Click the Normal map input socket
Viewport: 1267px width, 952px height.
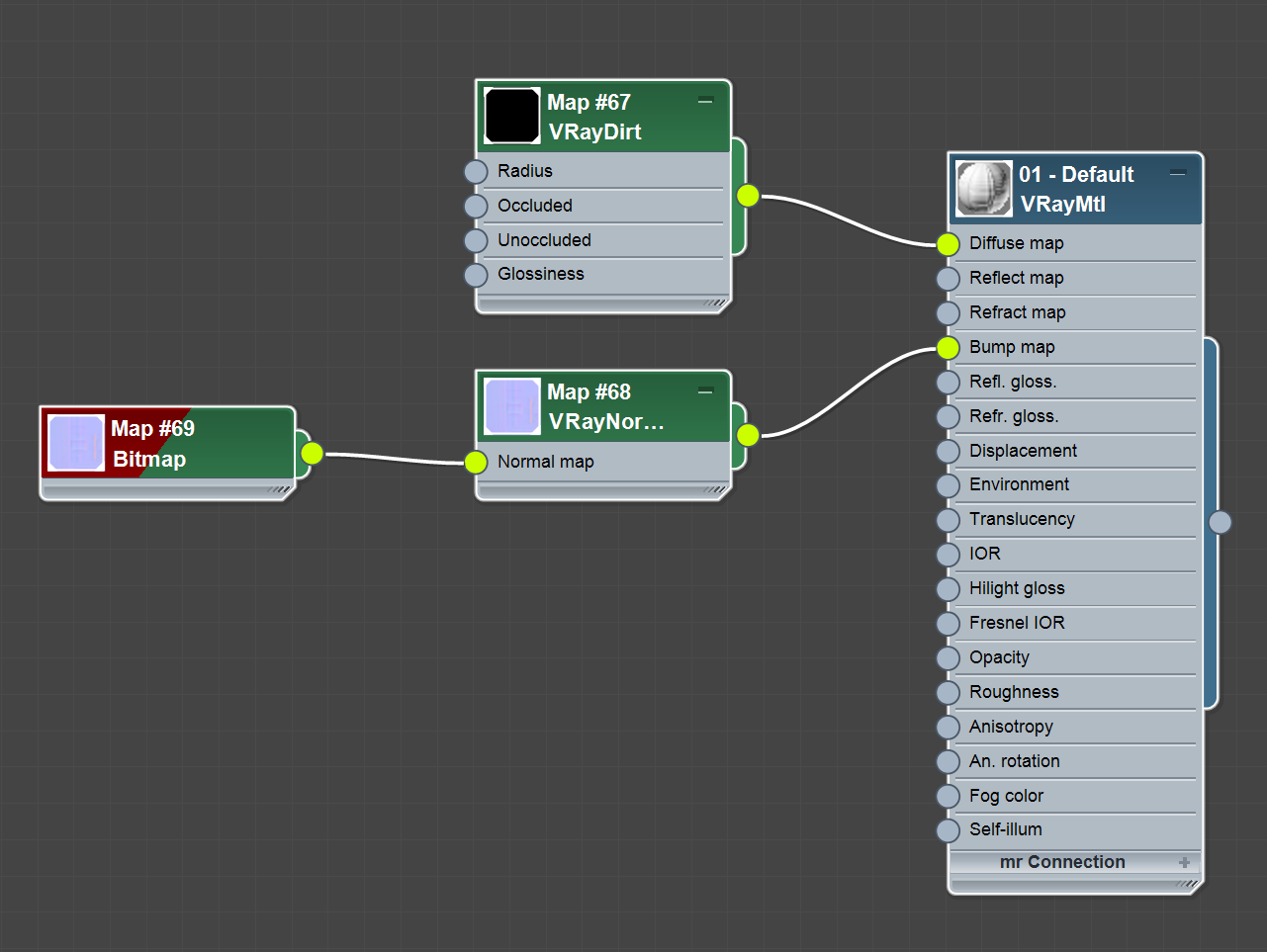[476, 462]
